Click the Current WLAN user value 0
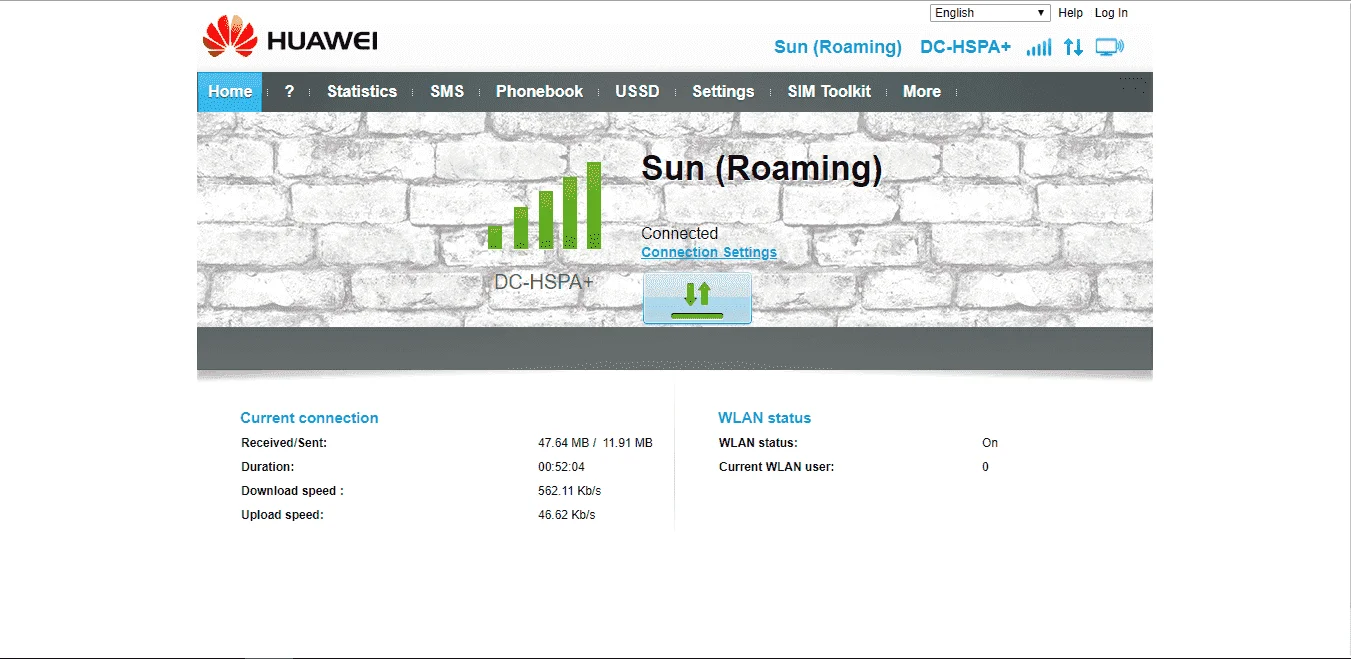The height and width of the screenshot is (659, 1351). [985, 467]
